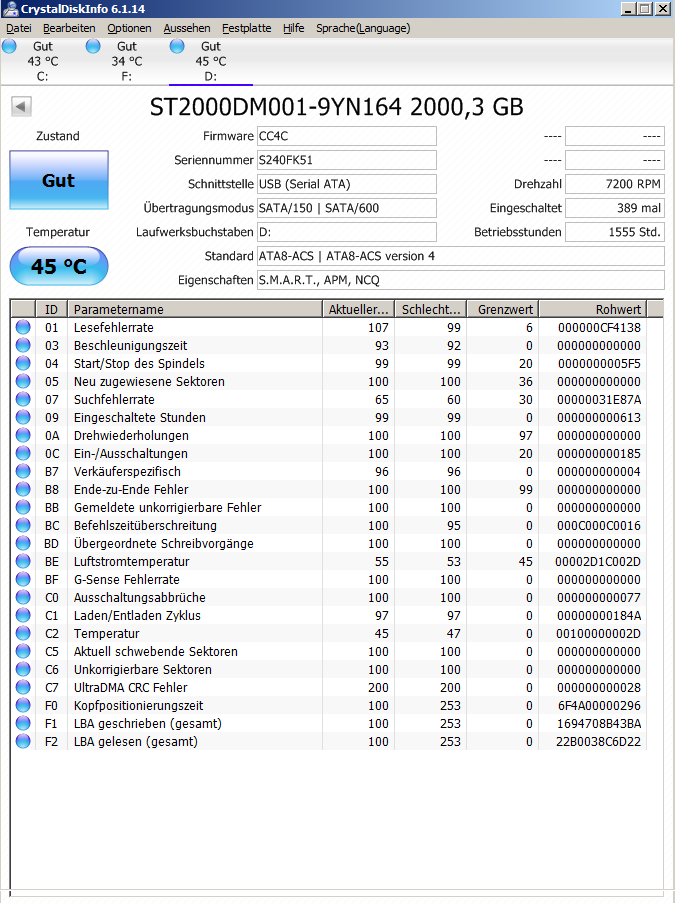Open the Bearbeiten menu
Viewport: 675px width, 903px height.
(69, 28)
